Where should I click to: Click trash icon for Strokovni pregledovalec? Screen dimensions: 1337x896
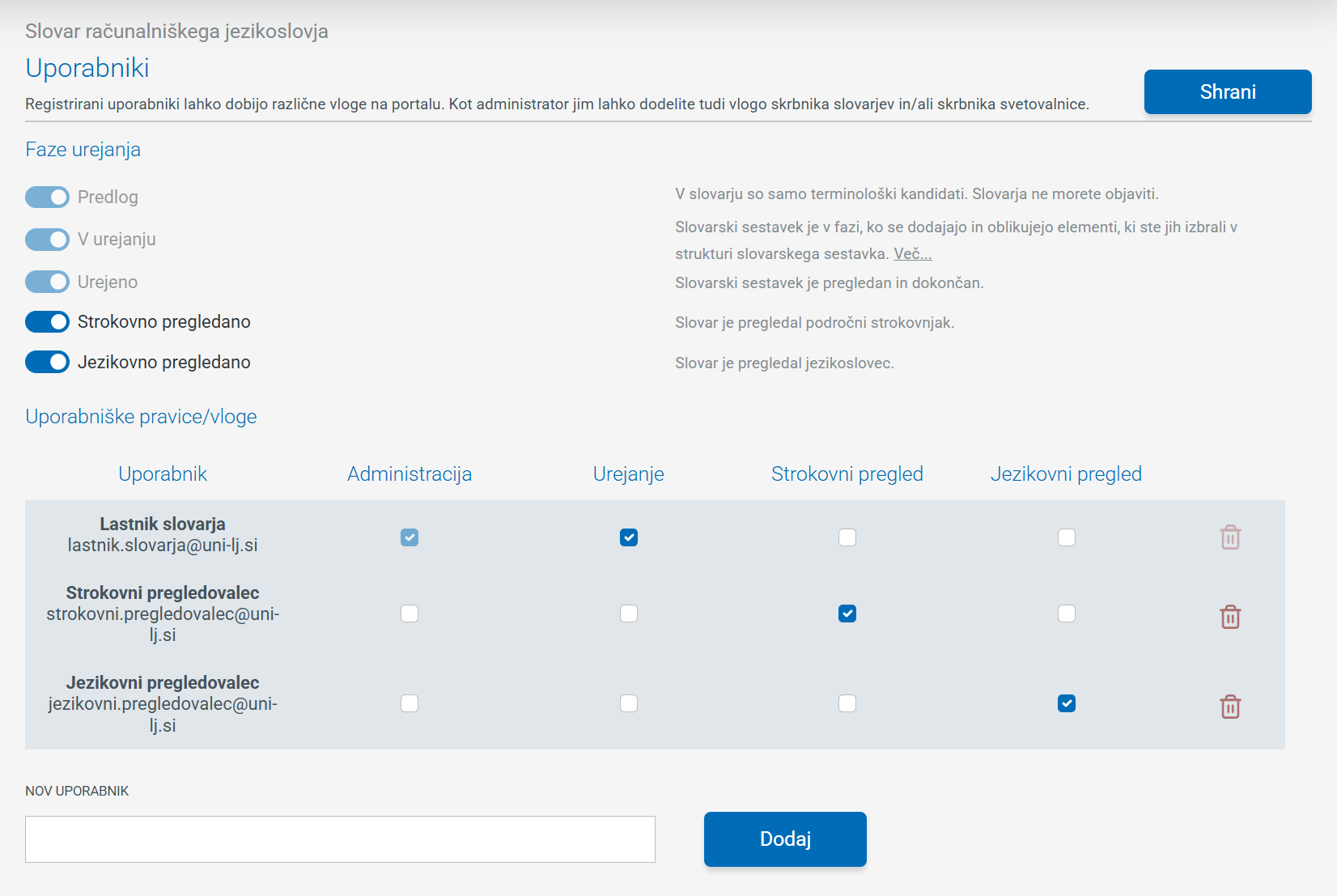click(1230, 617)
